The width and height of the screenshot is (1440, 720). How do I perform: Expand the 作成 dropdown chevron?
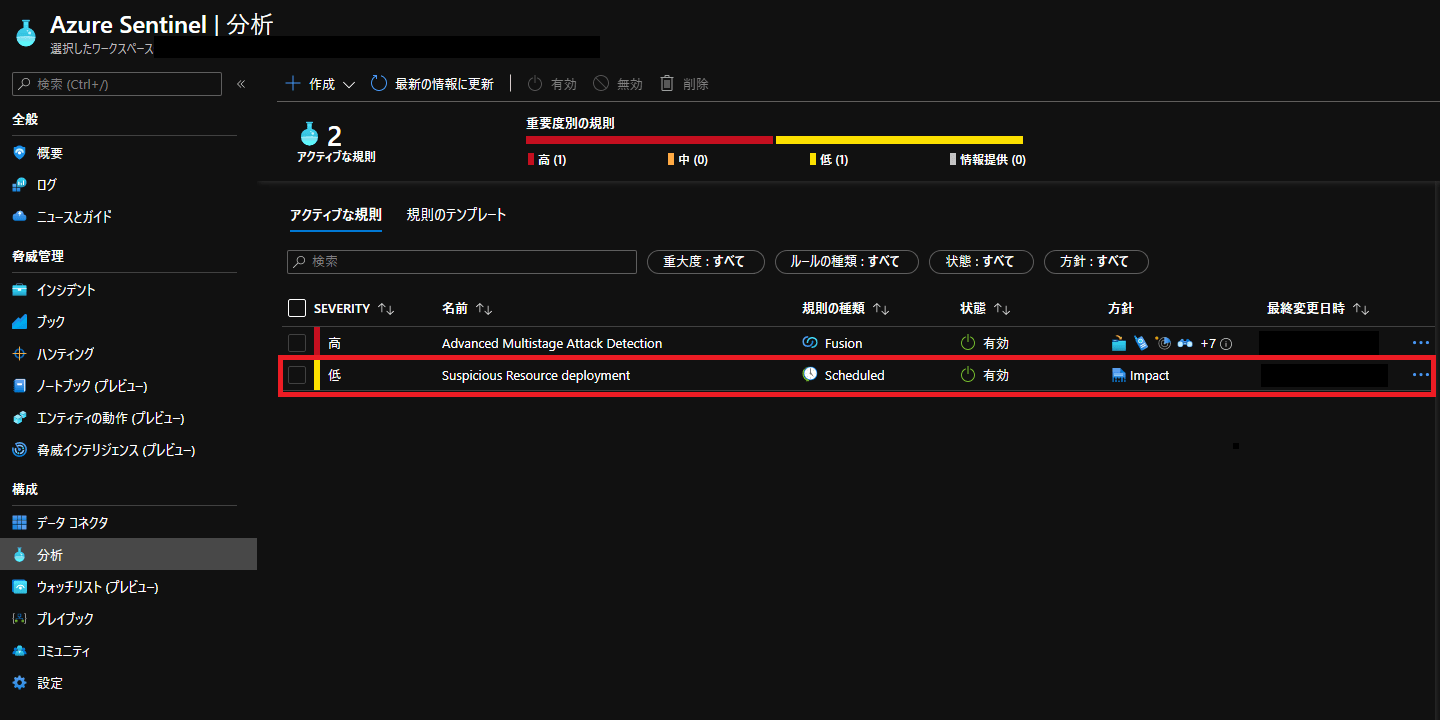click(x=349, y=85)
